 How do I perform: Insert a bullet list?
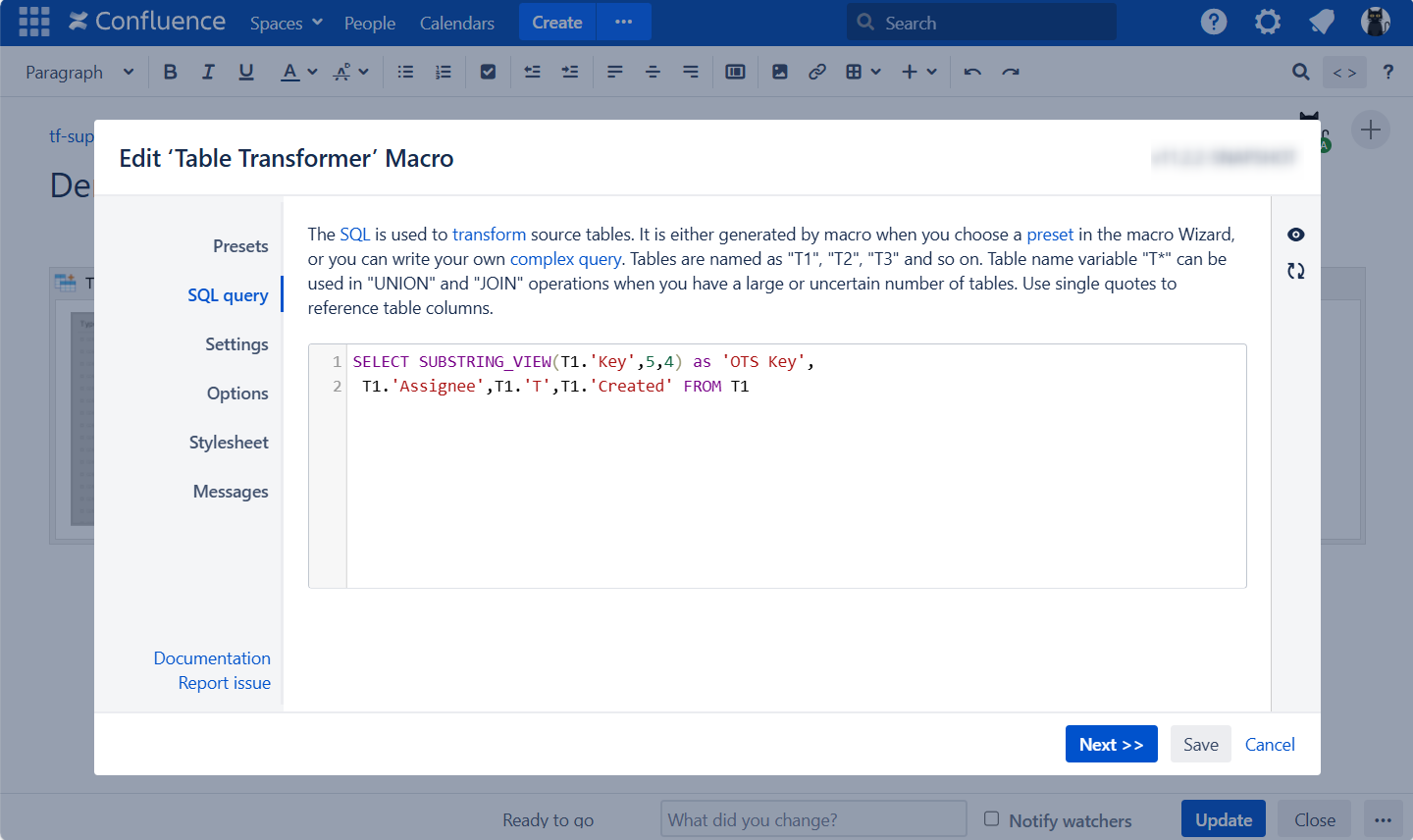click(x=405, y=72)
